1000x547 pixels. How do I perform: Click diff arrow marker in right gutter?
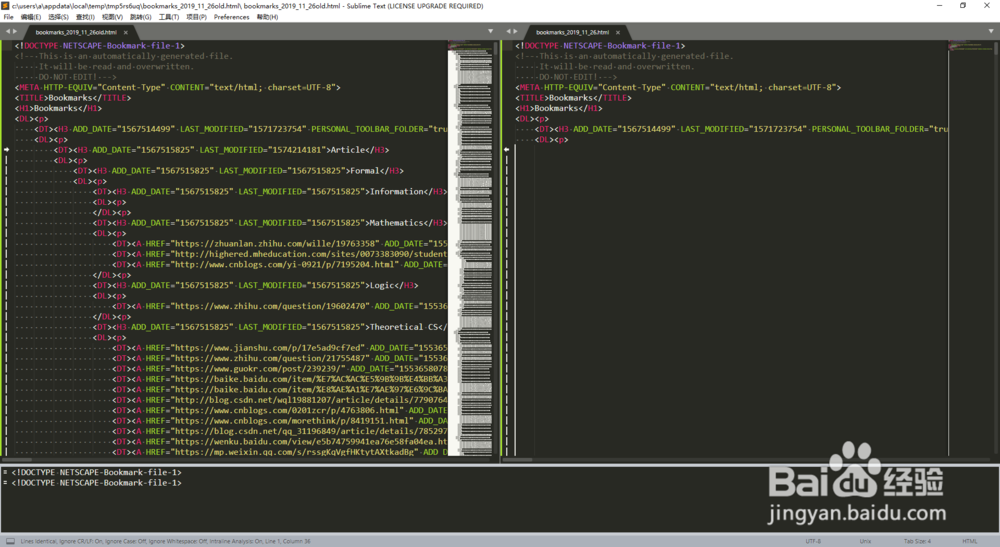click(507, 150)
